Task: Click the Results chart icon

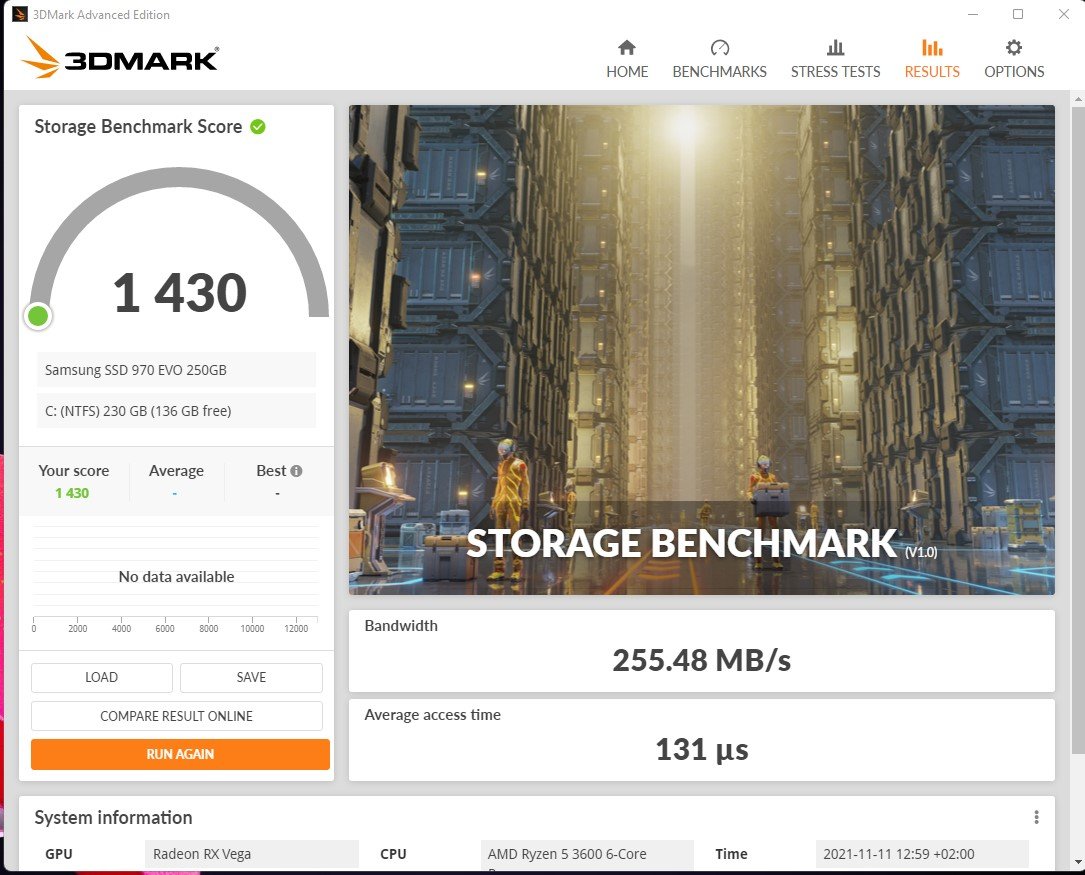Action: pyautogui.click(x=931, y=47)
